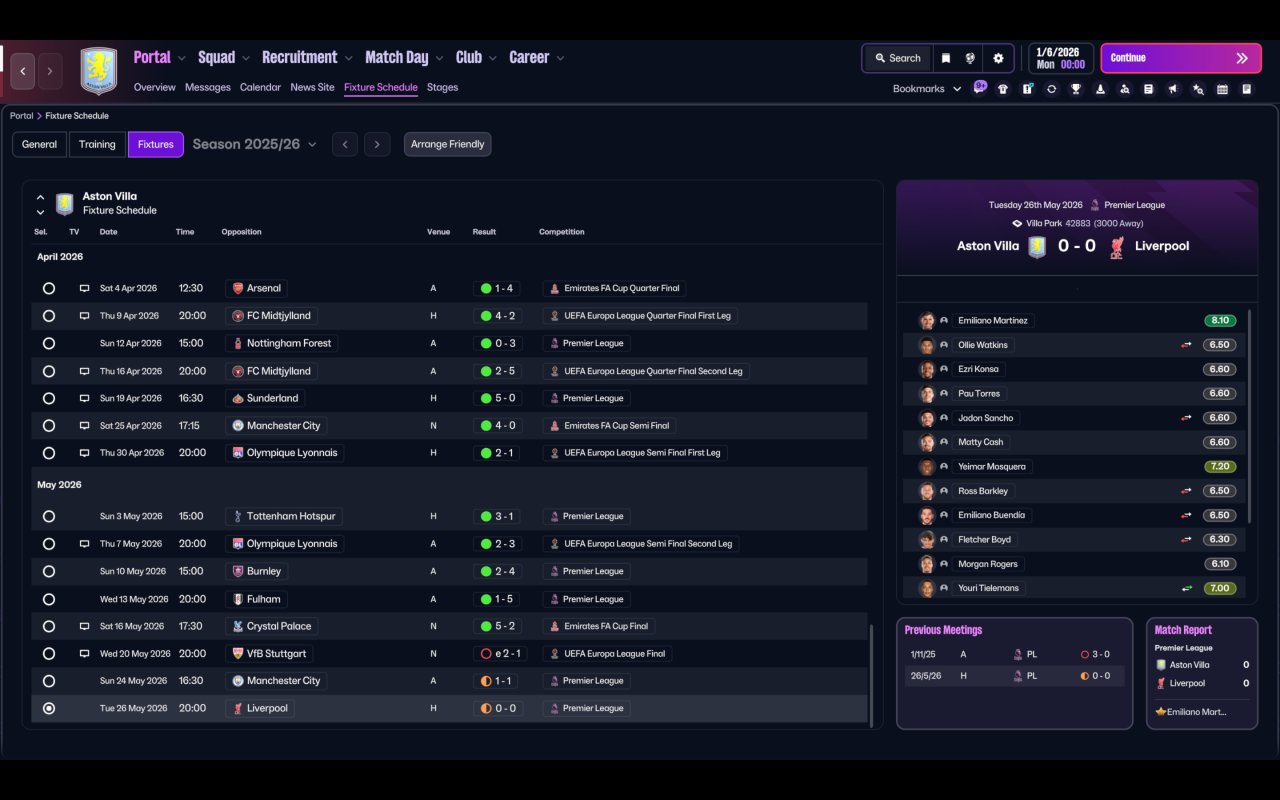1280x800 pixels.
Task: Select the radio button for Nottingham Forest fixture
Action: pyautogui.click(x=49, y=343)
